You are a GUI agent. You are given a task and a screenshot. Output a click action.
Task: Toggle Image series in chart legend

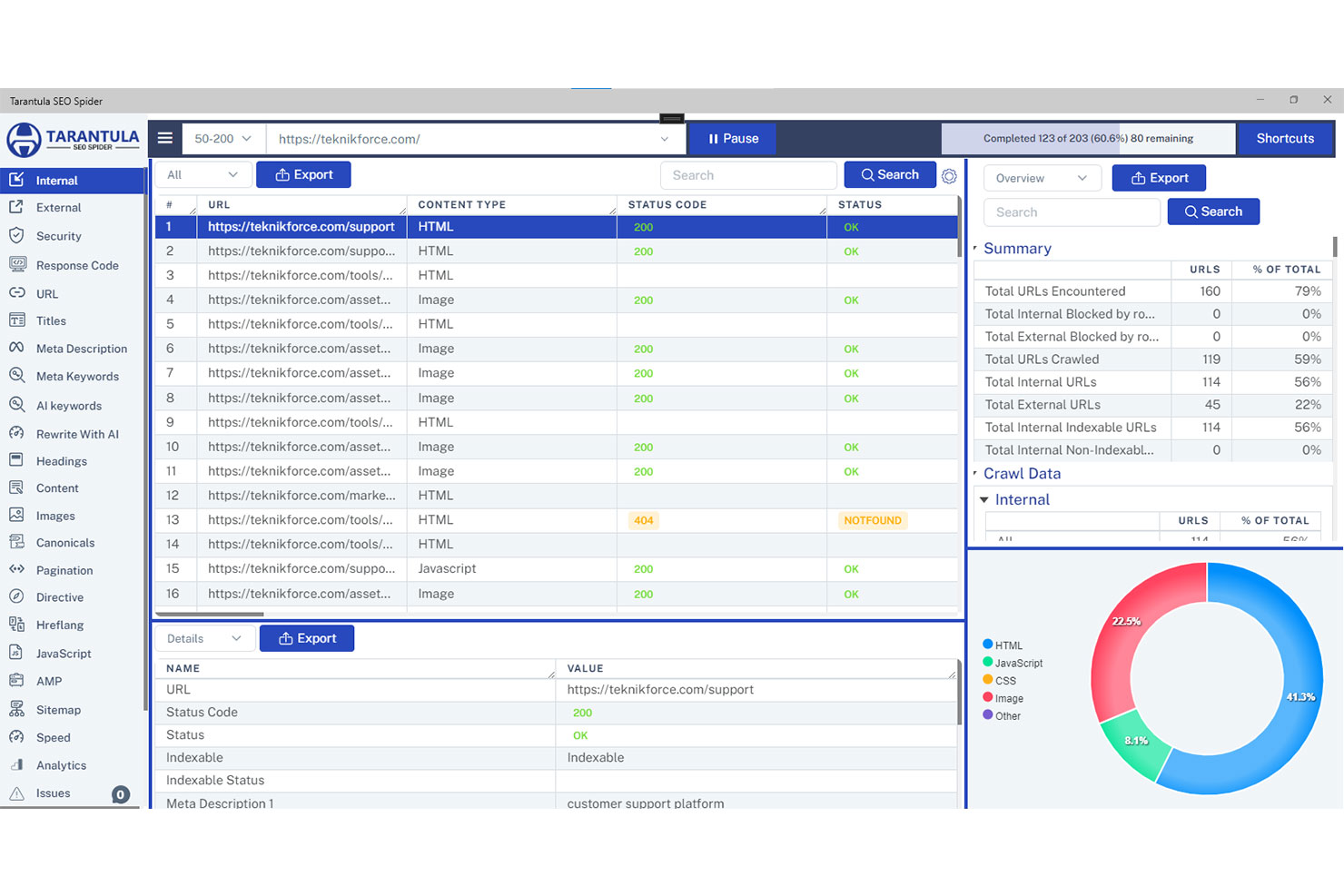point(1003,698)
